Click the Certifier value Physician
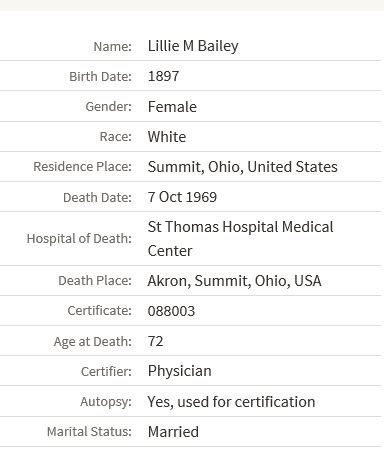 click(x=179, y=371)
